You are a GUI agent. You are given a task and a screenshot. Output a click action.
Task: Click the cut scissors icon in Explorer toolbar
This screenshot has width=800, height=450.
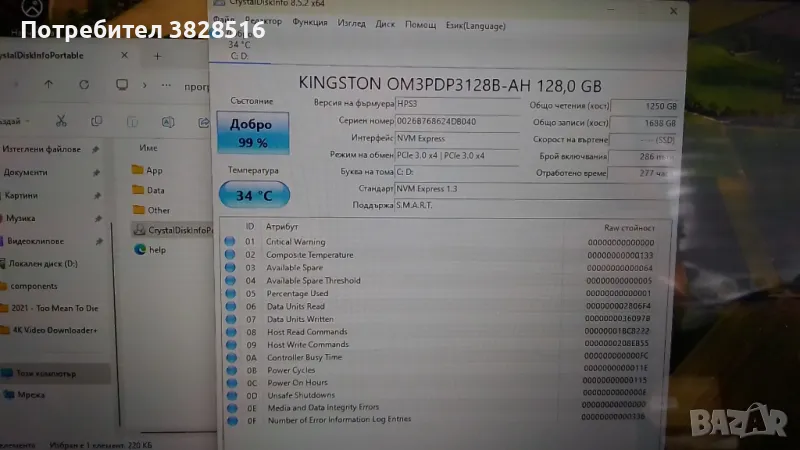60,121
